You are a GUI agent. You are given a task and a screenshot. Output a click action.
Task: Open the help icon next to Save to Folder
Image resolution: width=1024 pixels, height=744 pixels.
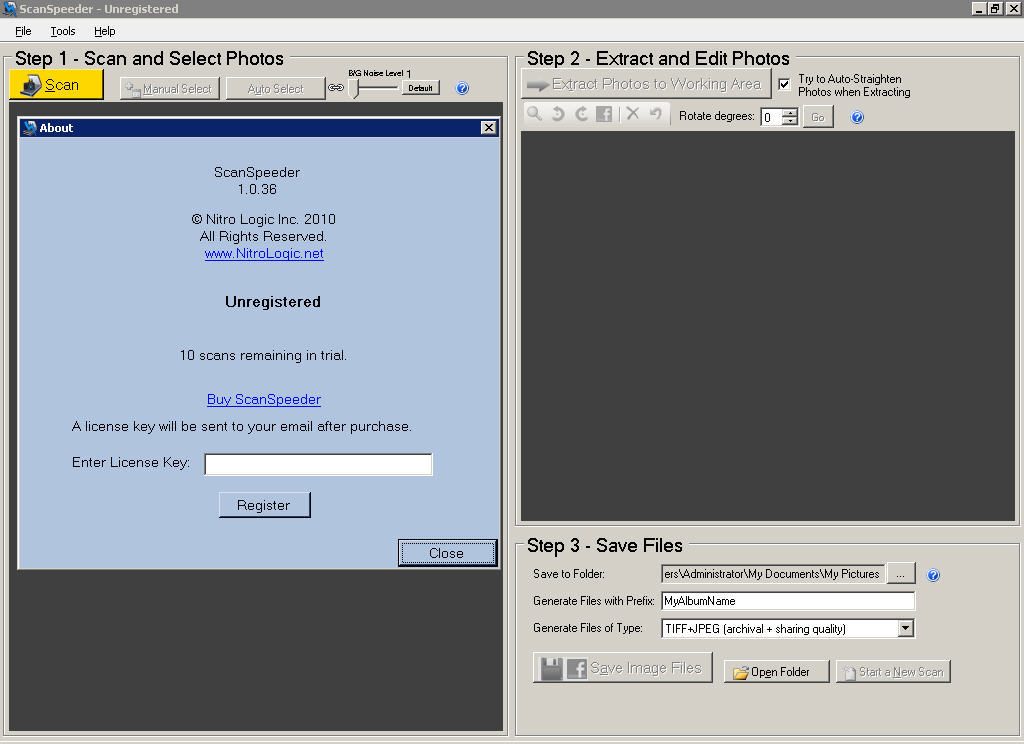click(x=933, y=575)
